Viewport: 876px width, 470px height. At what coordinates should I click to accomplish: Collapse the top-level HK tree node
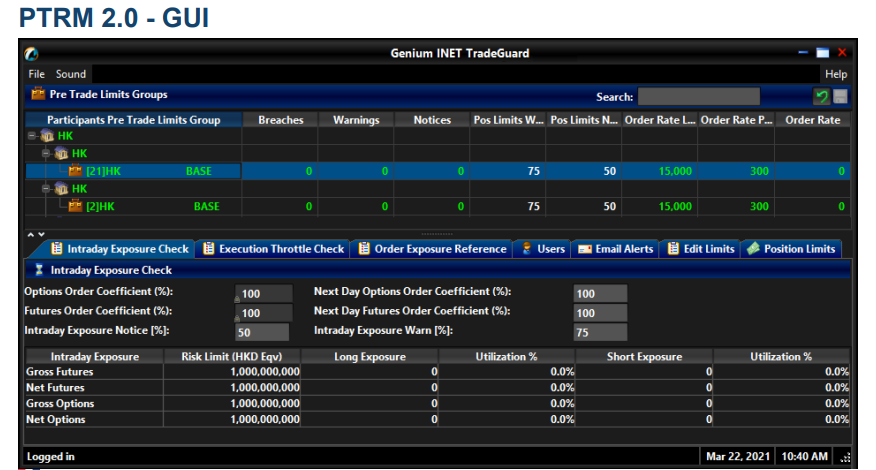click(32, 136)
